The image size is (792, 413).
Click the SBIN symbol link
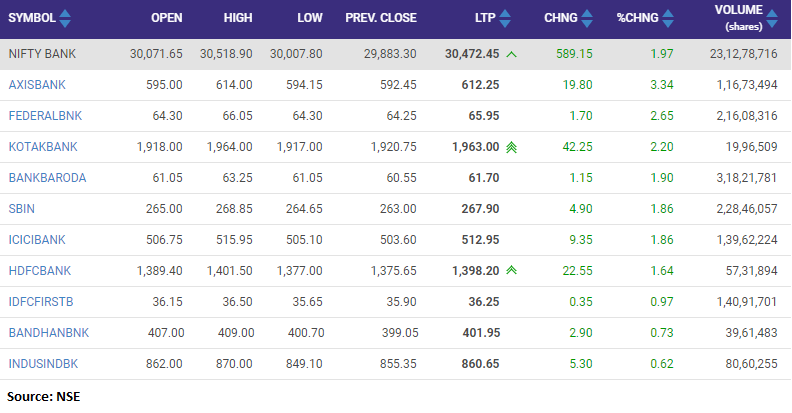click(x=23, y=209)
